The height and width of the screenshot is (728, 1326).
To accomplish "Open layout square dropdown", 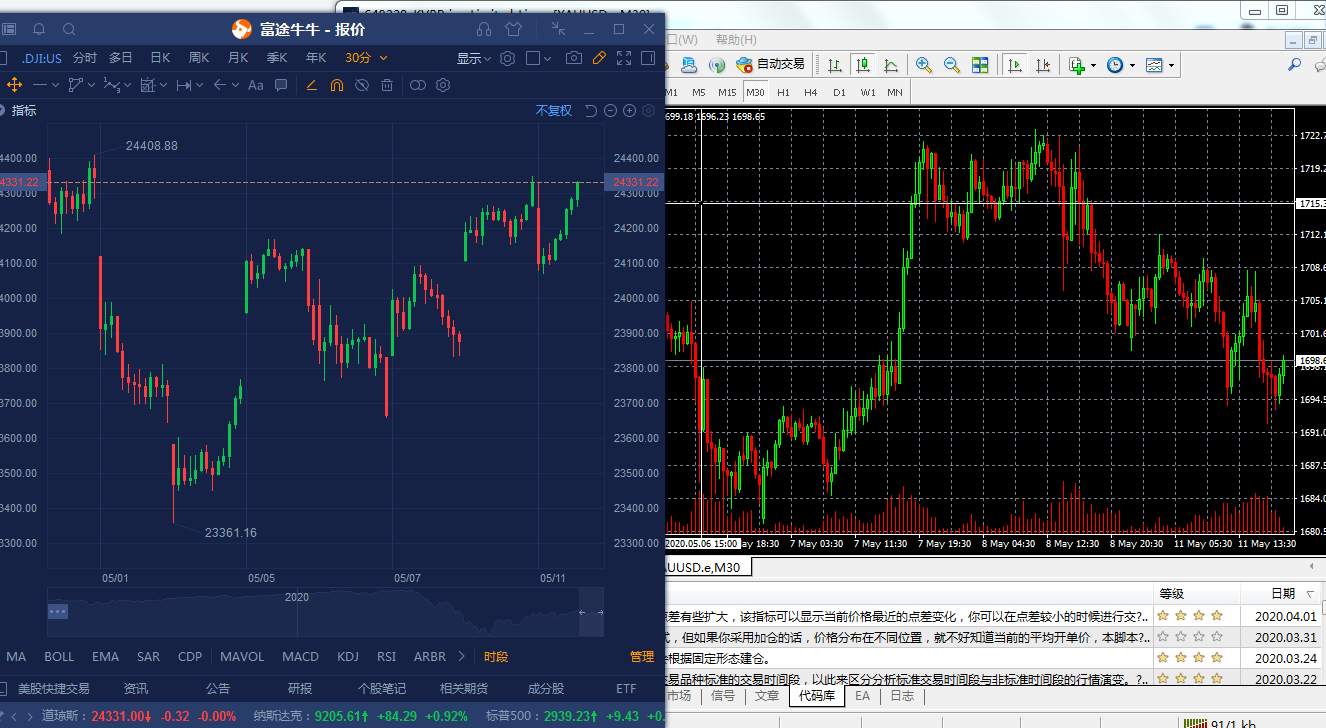I will coord(548,58).
